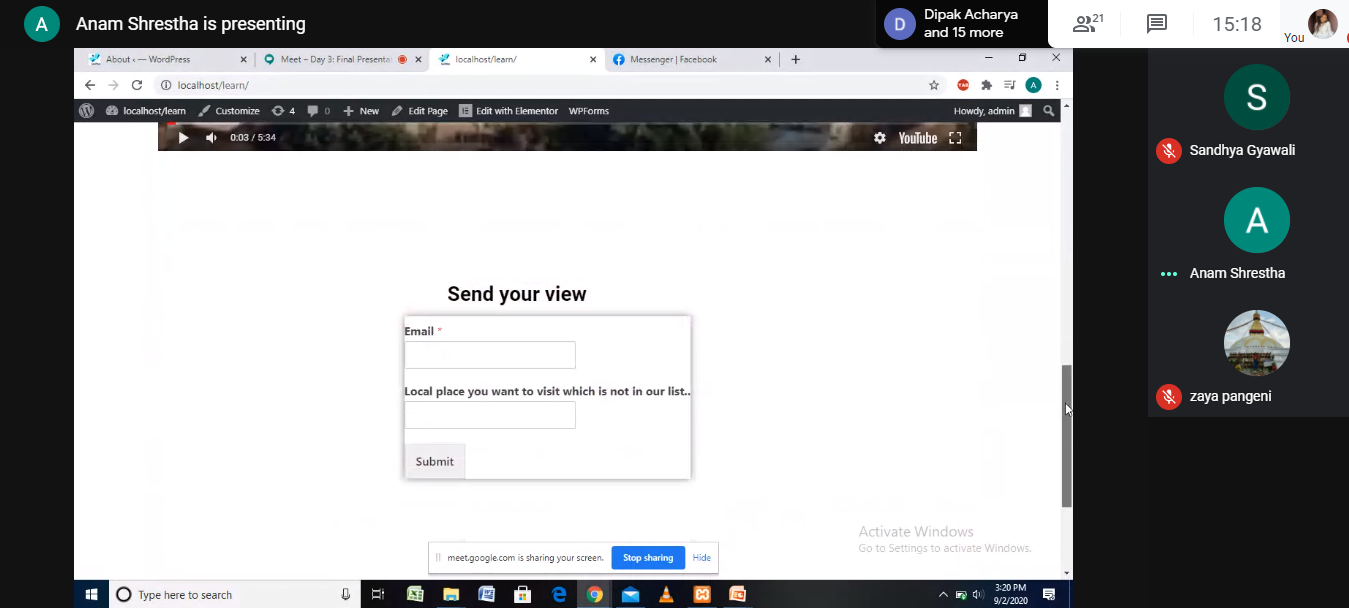Hide the screen sharing notification
1349x608 pixels.
coord(702,558)
